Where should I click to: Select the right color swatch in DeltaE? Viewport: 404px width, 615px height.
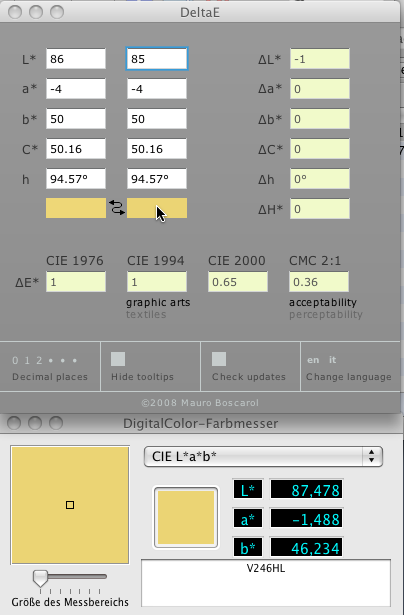tap(157, 208)
